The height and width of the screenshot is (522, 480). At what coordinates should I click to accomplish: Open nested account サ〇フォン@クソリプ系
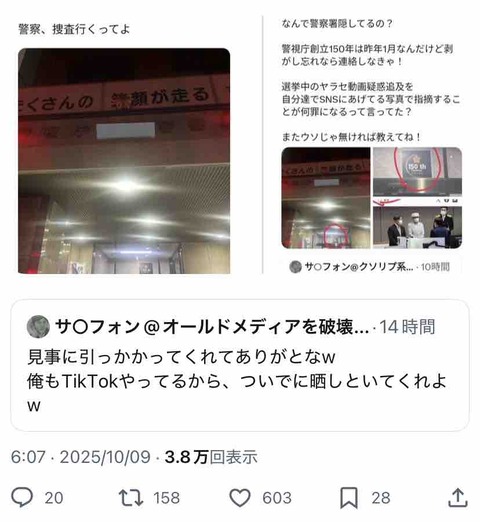pyautogui.click(x=359, y=267)
